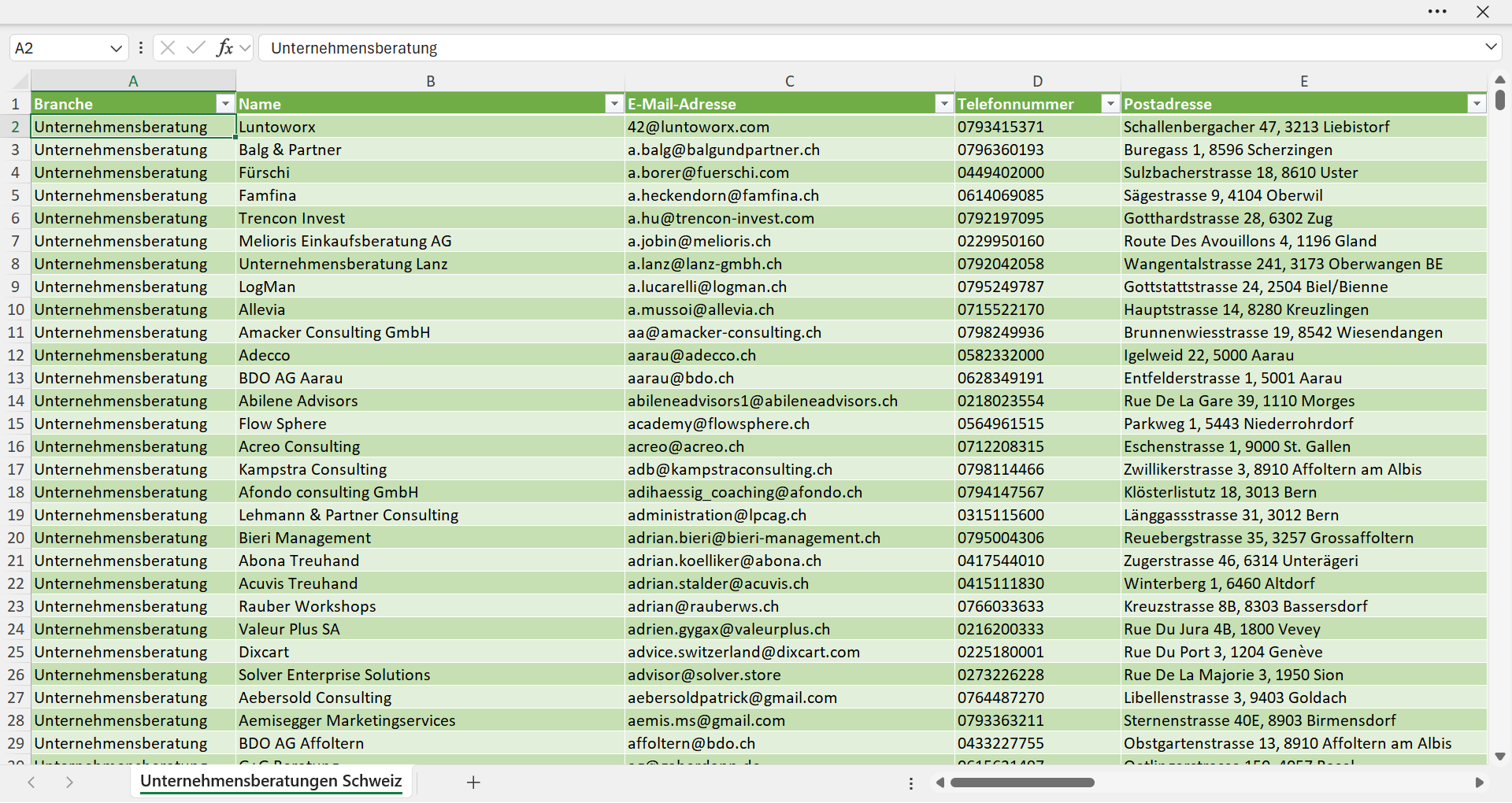This screenshot has width=1512, height=803.
Task: Select phone number 0449402000
Action: (x=1038, y=172)
